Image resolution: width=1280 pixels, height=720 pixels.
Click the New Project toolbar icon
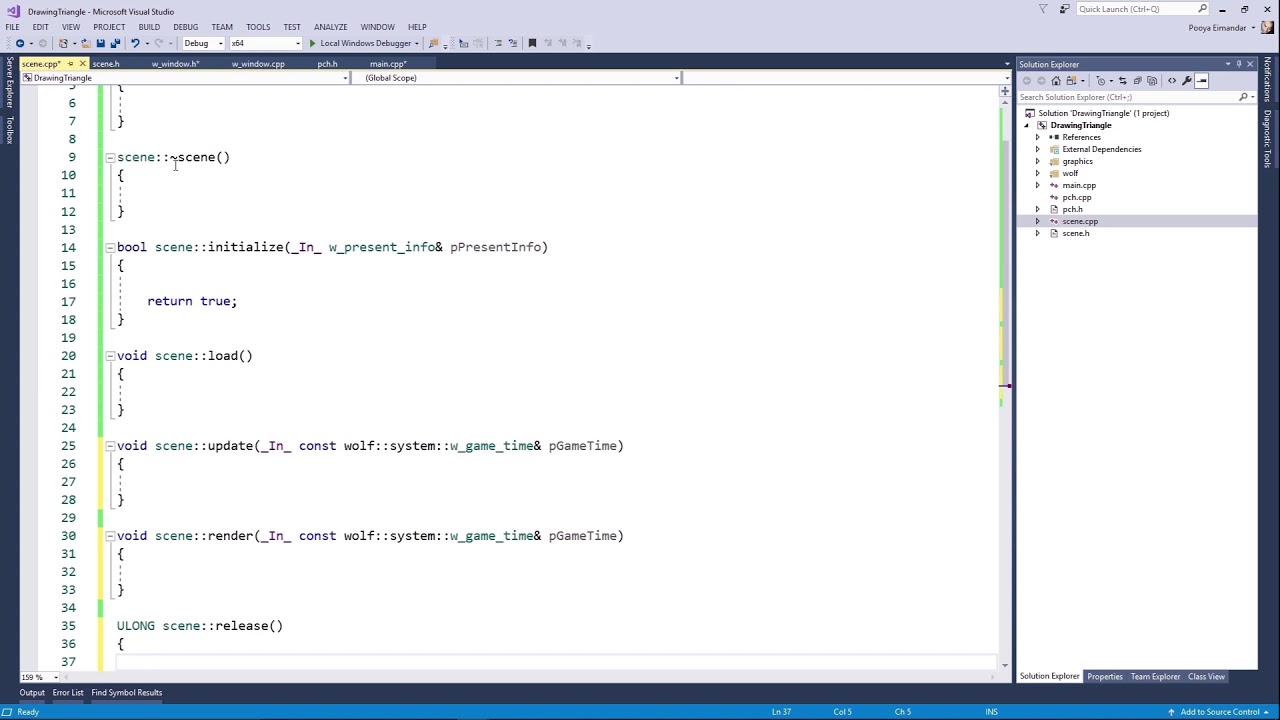pos(63,43)
